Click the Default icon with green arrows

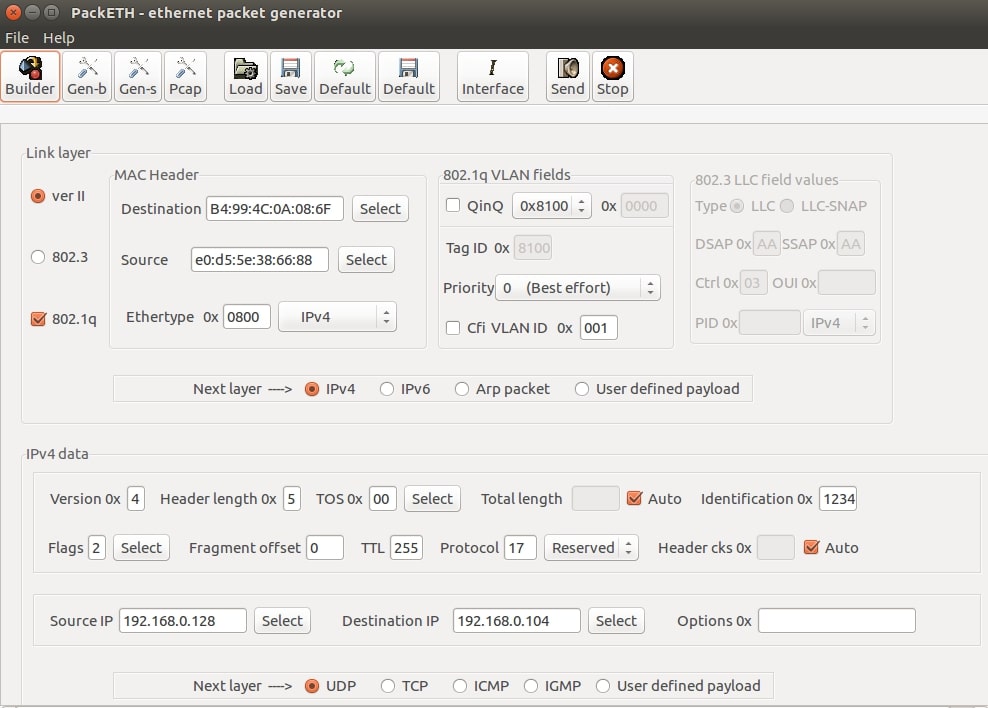click(345, 76)
